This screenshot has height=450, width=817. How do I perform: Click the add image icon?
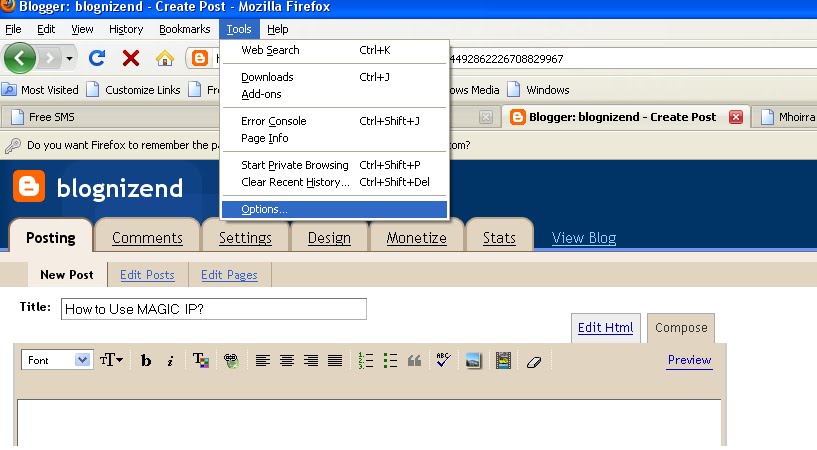[x=473, y=360]
